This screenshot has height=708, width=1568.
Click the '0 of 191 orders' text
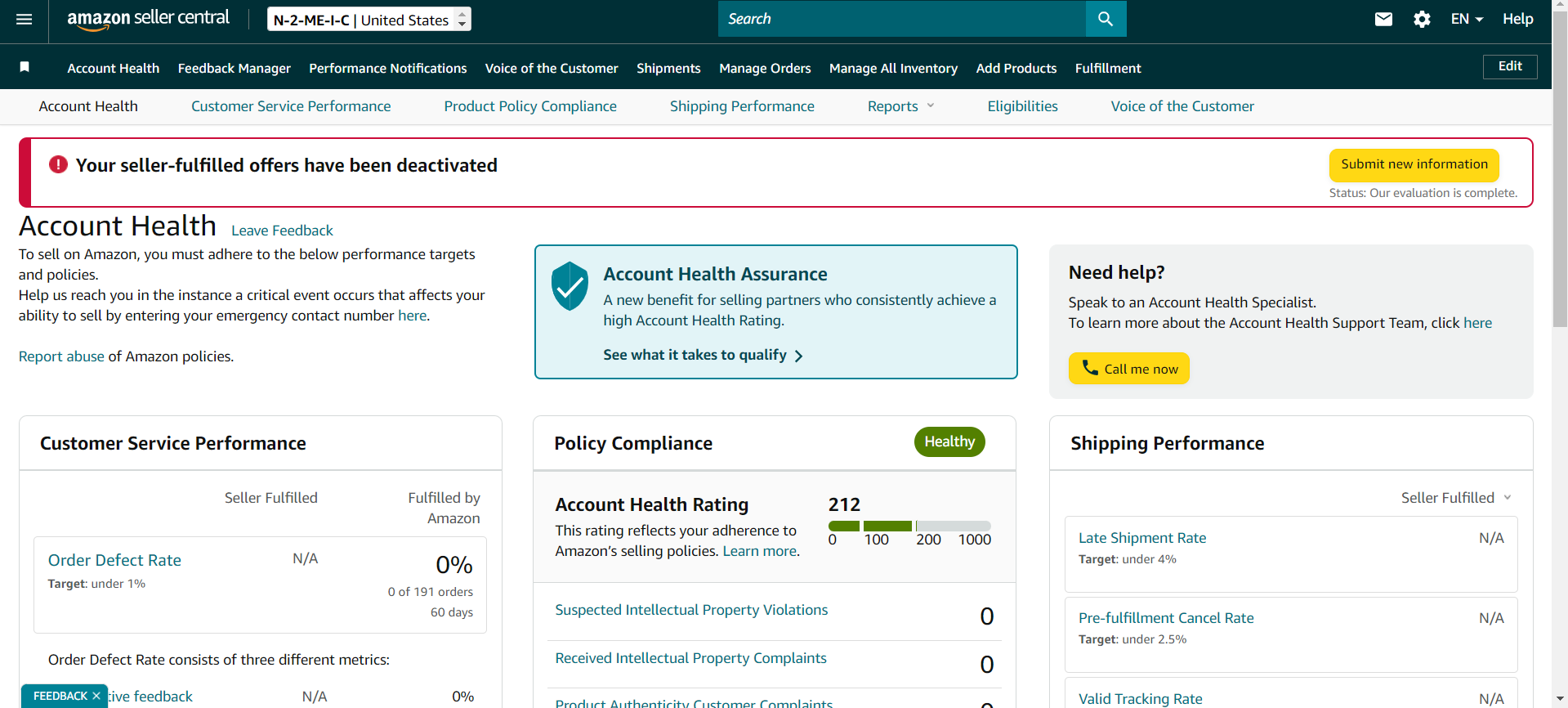(x=431, y=592)
